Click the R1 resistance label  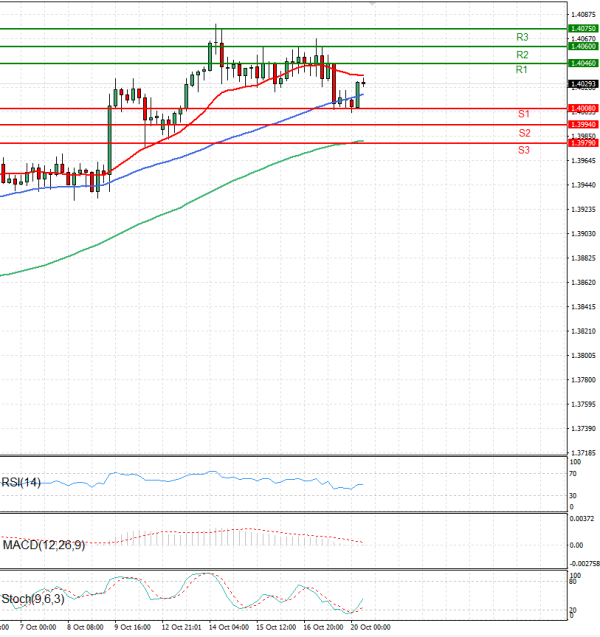(522, 70)
